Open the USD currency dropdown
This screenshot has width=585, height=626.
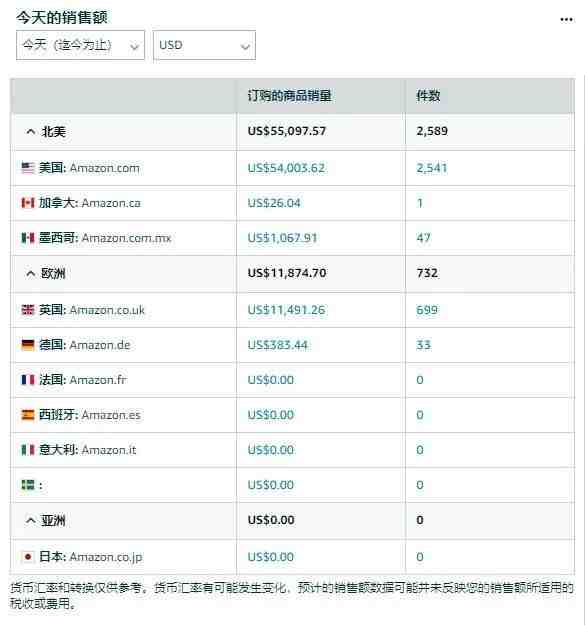(204, 45)
